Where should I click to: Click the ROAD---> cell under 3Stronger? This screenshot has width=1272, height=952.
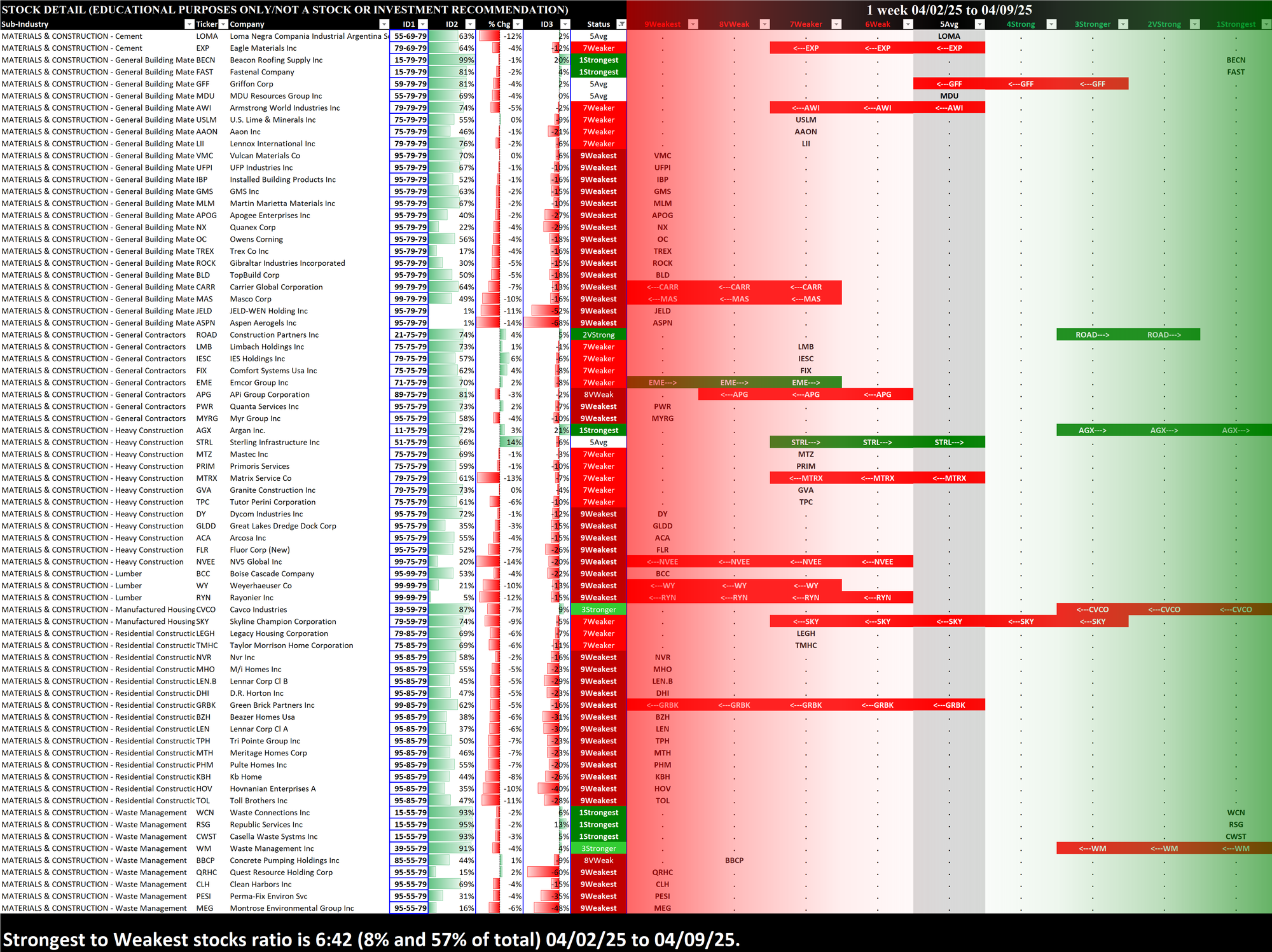(1092, 335)
